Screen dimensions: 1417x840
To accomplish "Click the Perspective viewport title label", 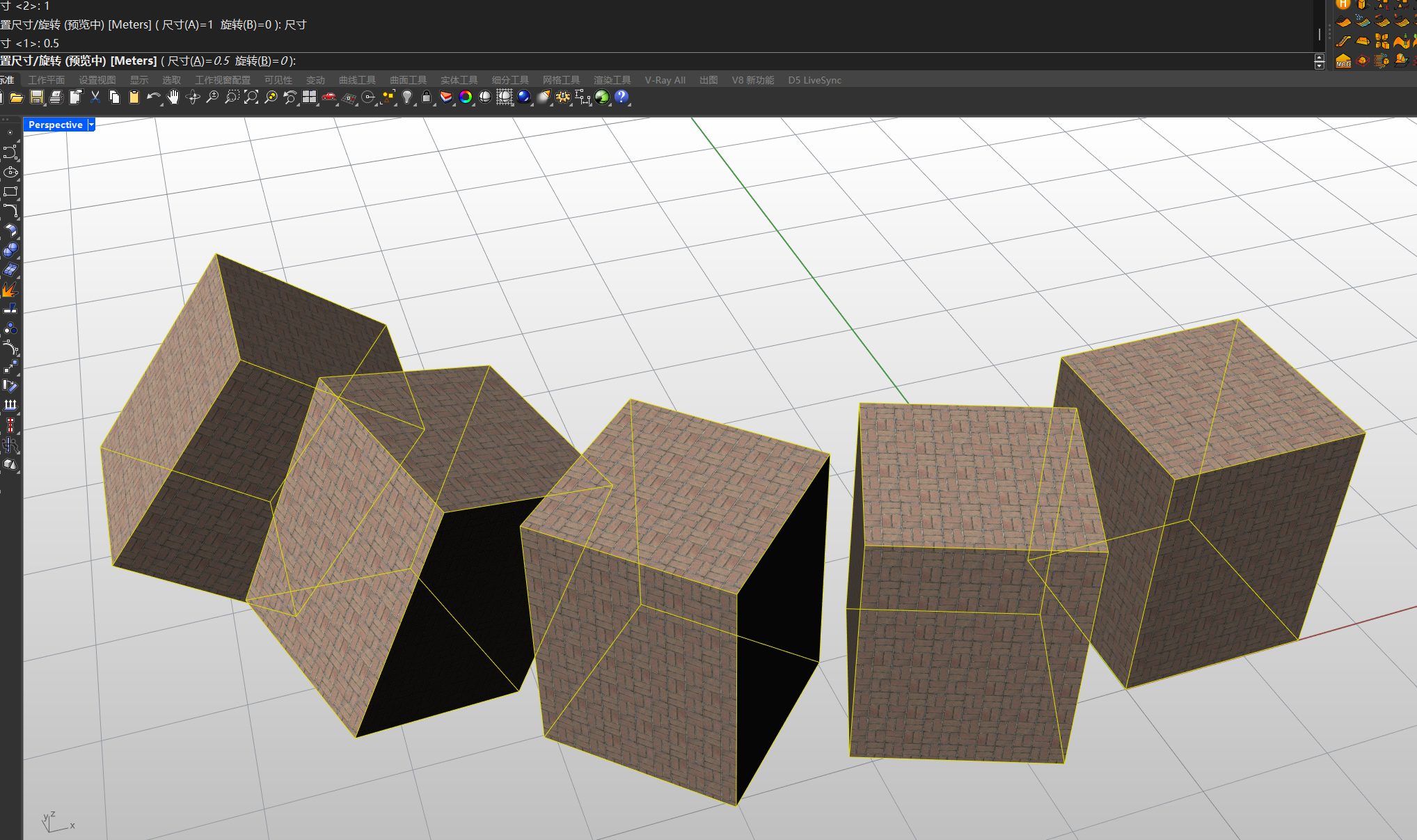I will pos(55,125).
